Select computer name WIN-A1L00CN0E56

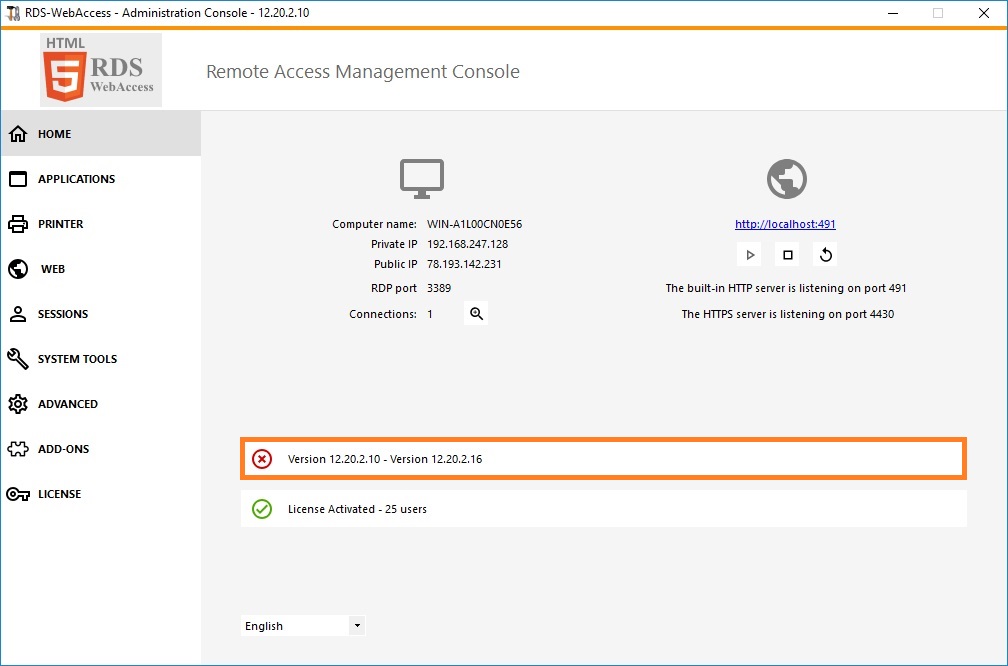(474, 224)
